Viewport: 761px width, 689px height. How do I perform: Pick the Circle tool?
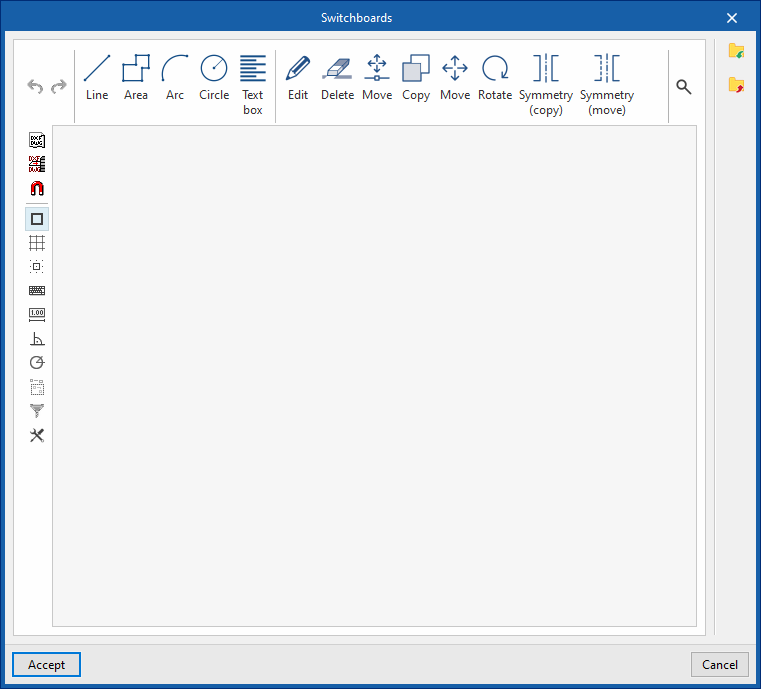[214, 78]
